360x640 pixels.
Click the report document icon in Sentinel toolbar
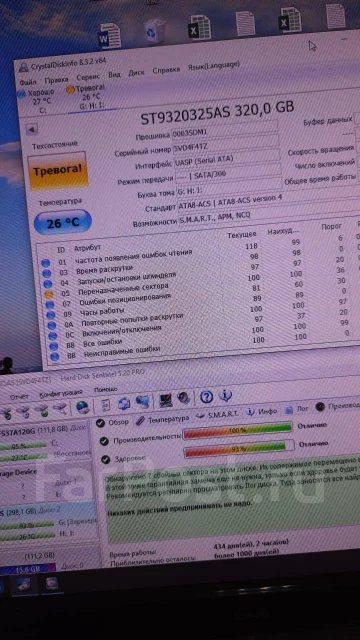click(x=106, y=405)
